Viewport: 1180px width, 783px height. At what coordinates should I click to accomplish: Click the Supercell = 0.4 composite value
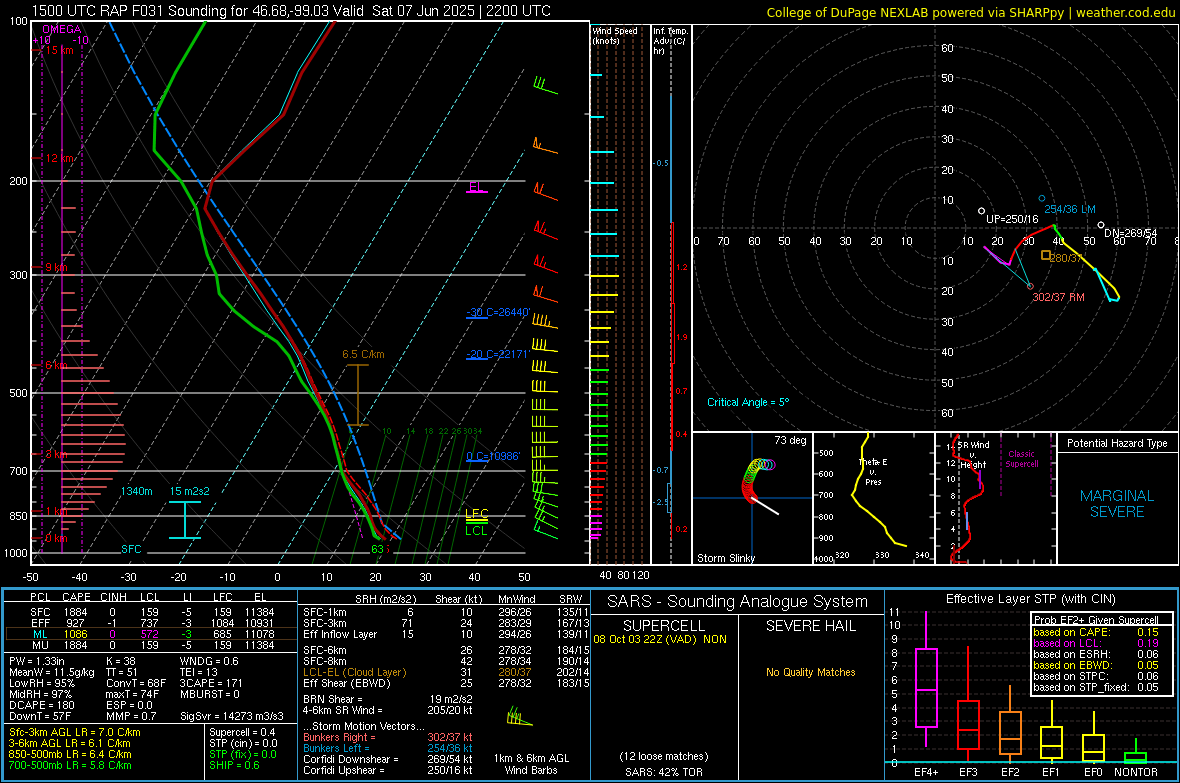click(242, 732)
